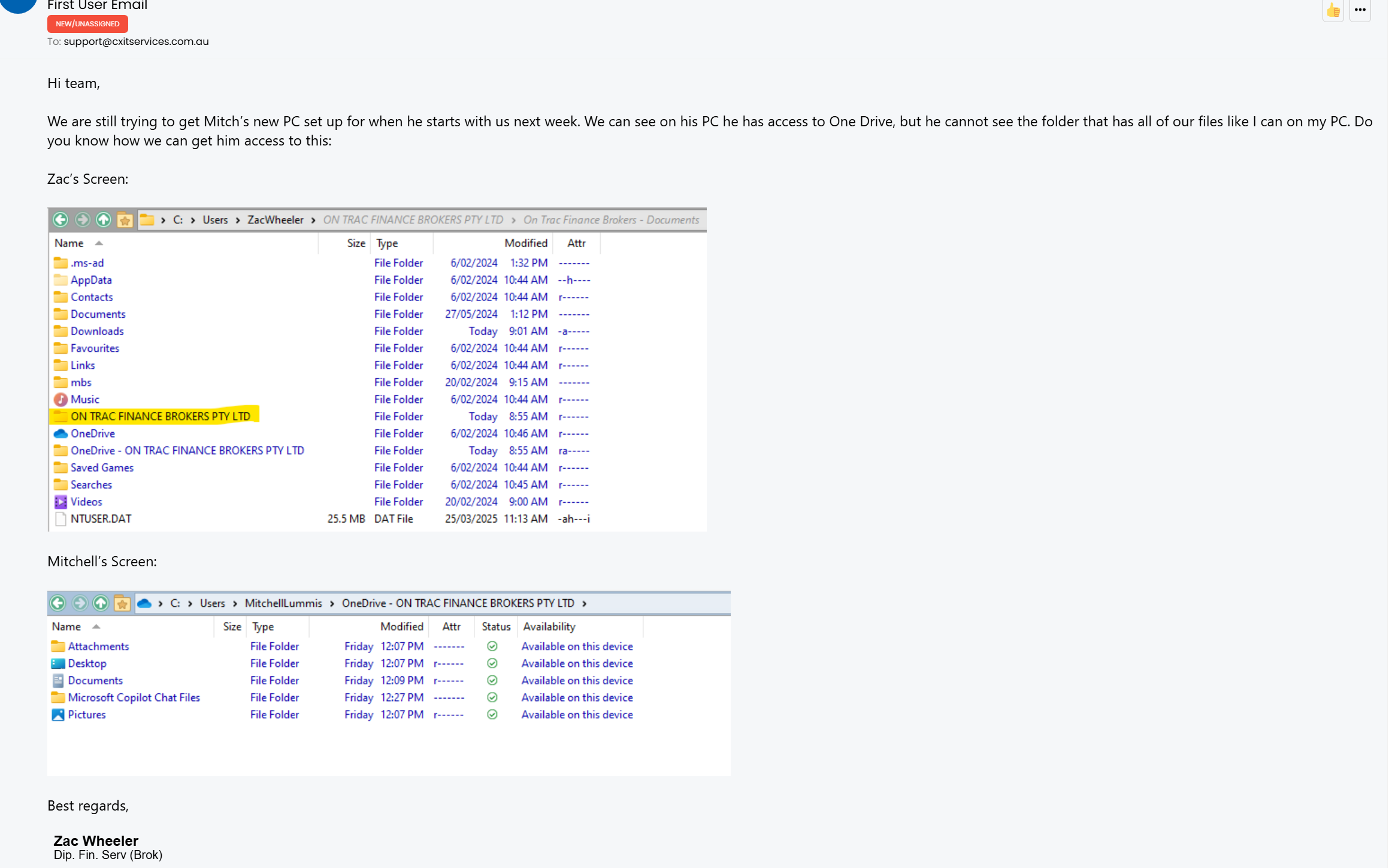The image size is (1389, 868).
Task: Click the MitchellLummis breadcrumb segment
Action: click(283, 603)
